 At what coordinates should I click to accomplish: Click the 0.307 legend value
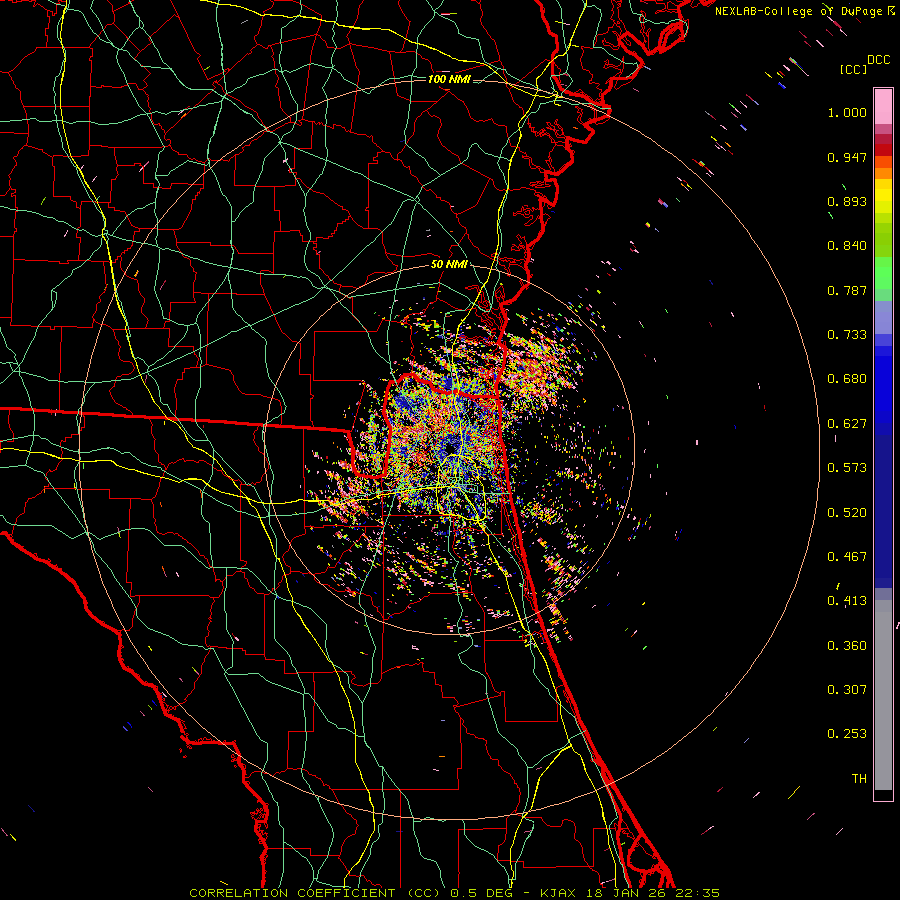click(847, 690)
